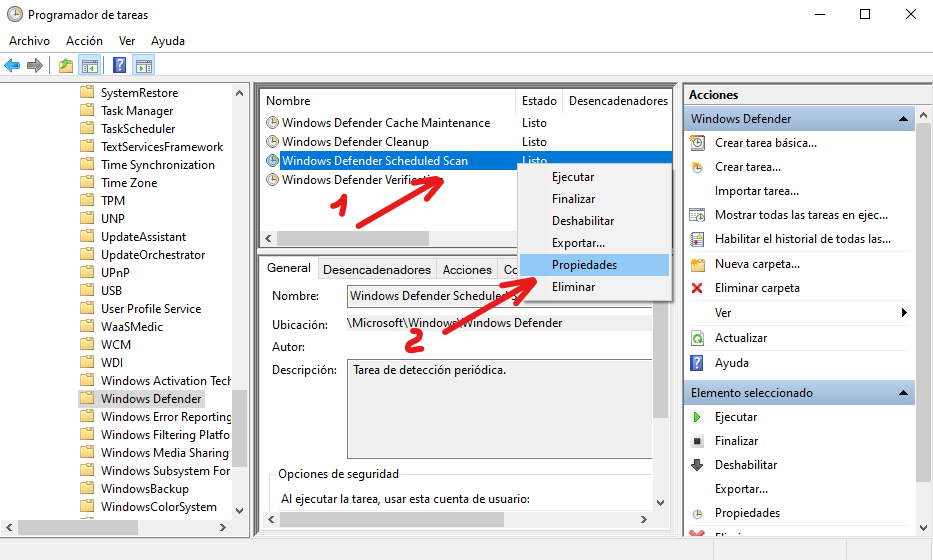
Task: Click the Back arrow toolbar icon
Action: (12, 65)
